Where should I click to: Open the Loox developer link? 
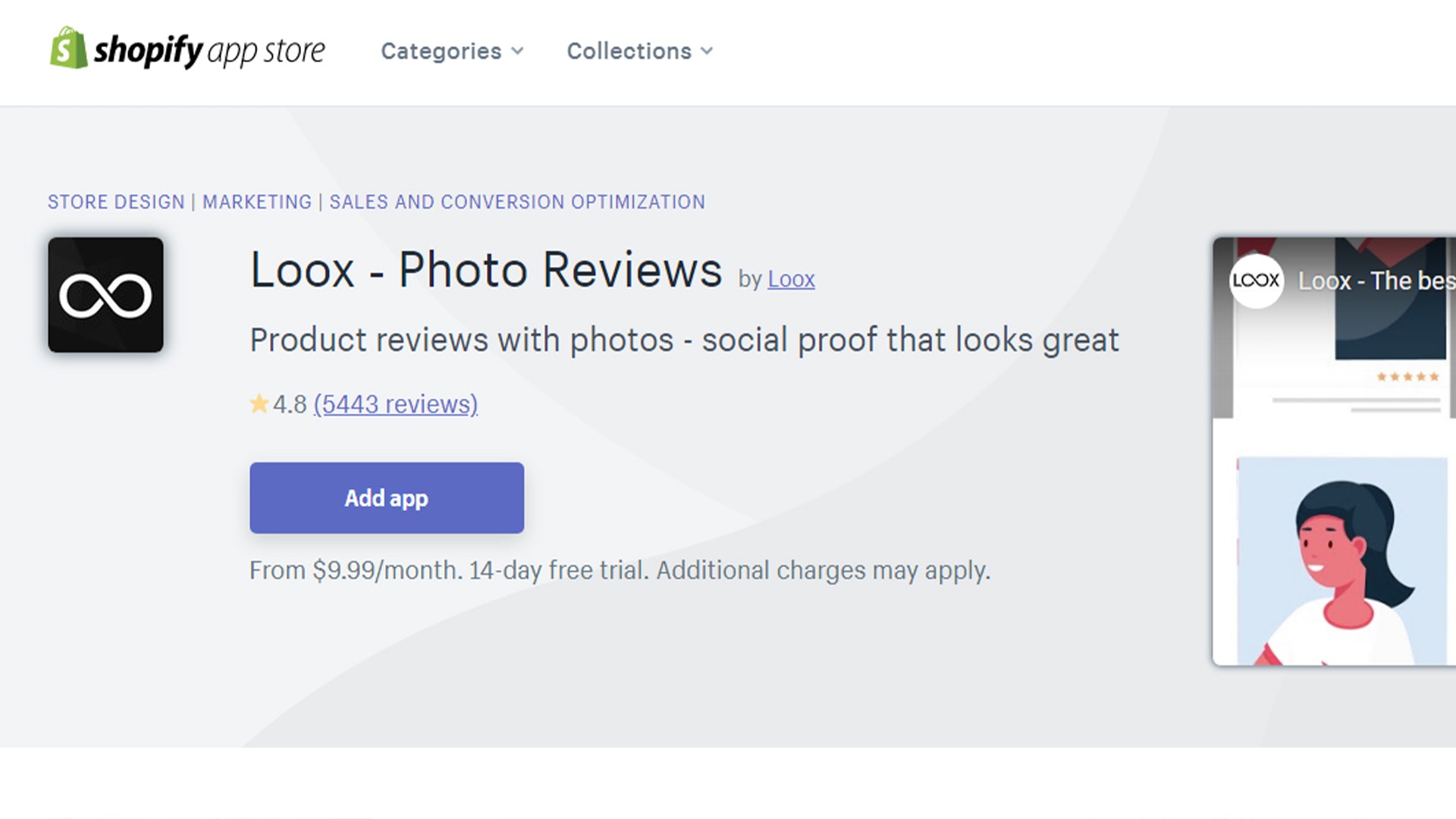tap(791, 279)
